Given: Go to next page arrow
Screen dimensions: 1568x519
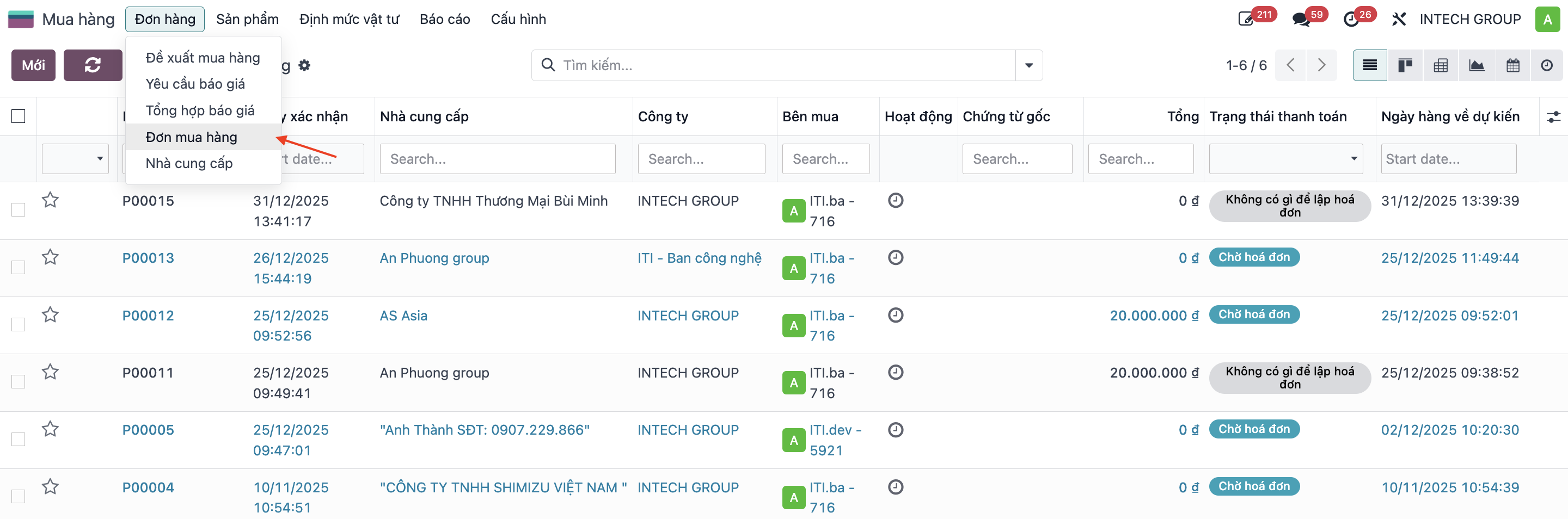Looking at the screenshot, I should point(1321,65).
